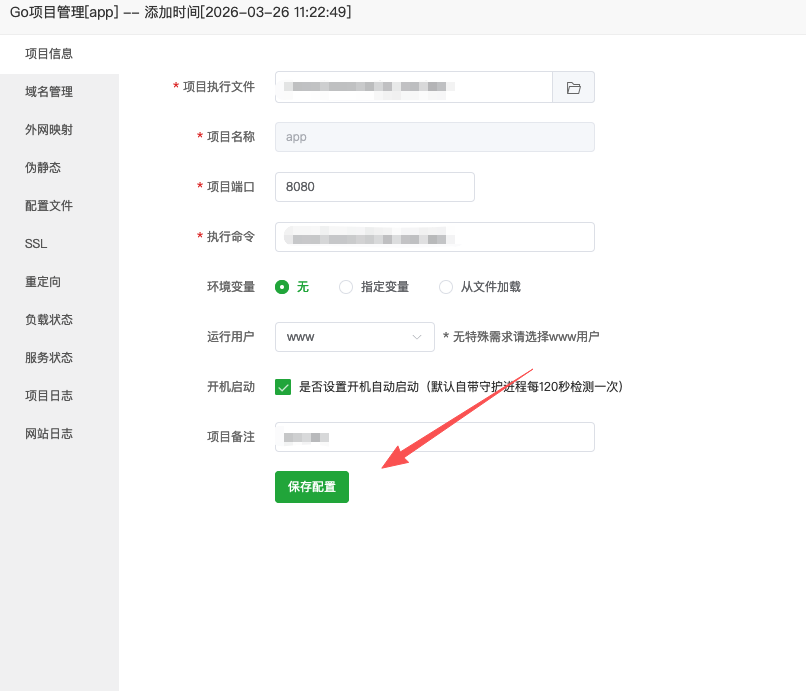806x691 pixels.
Task: Click the 无特殊需求请选择www用户 hint
Action: pos(521,337)
